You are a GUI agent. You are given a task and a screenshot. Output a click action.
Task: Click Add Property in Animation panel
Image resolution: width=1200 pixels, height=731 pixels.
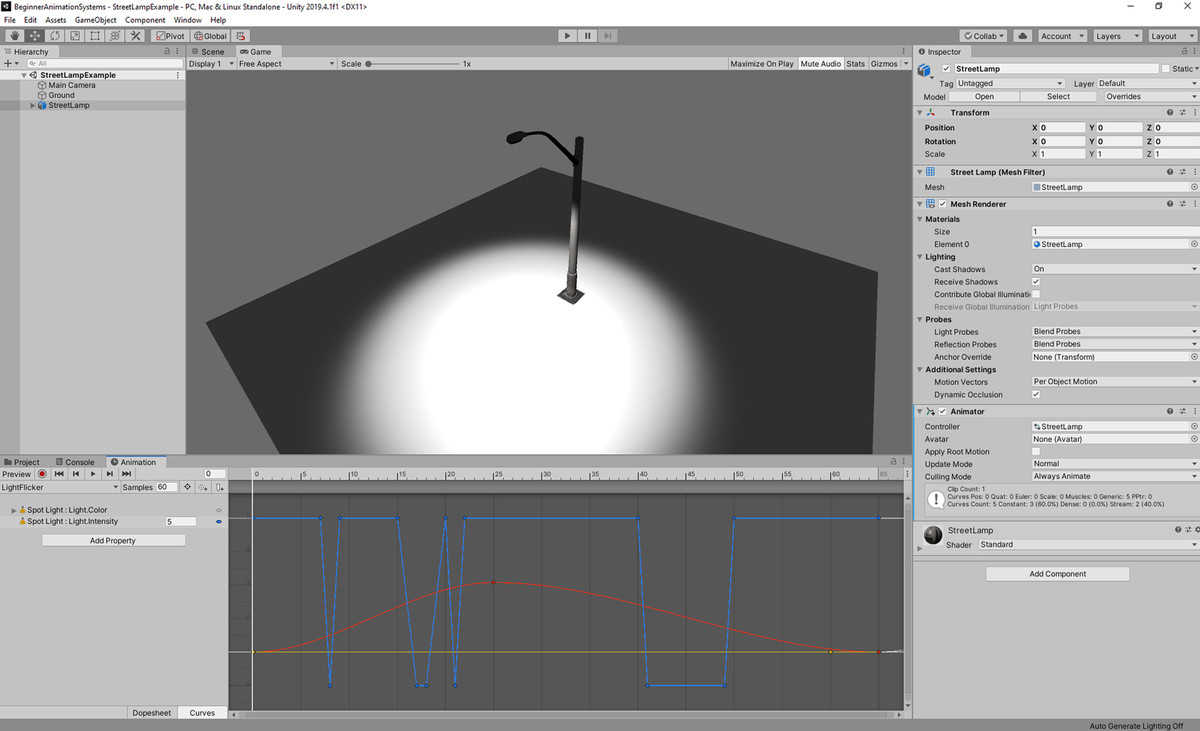[113, 541]
